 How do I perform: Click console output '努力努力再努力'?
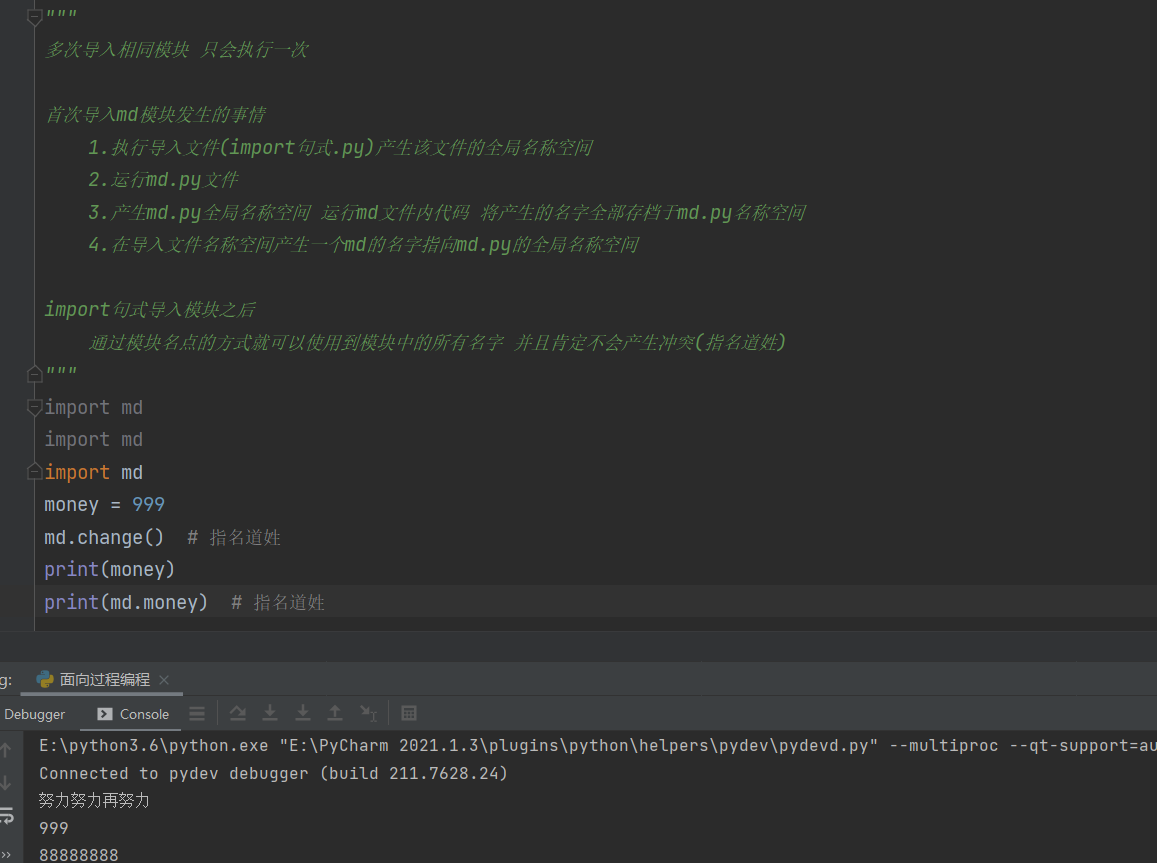pos(94,800)
